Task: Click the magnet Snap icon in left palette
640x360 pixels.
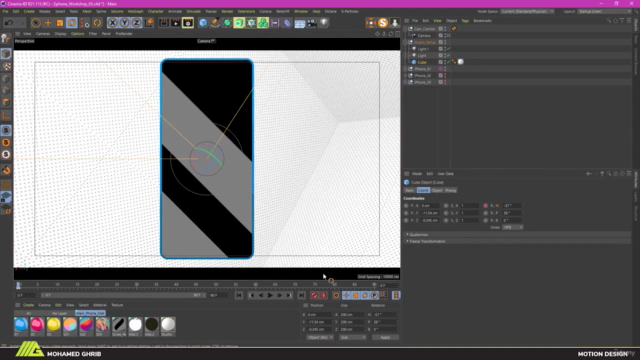Action: click(x=6, y=170)
